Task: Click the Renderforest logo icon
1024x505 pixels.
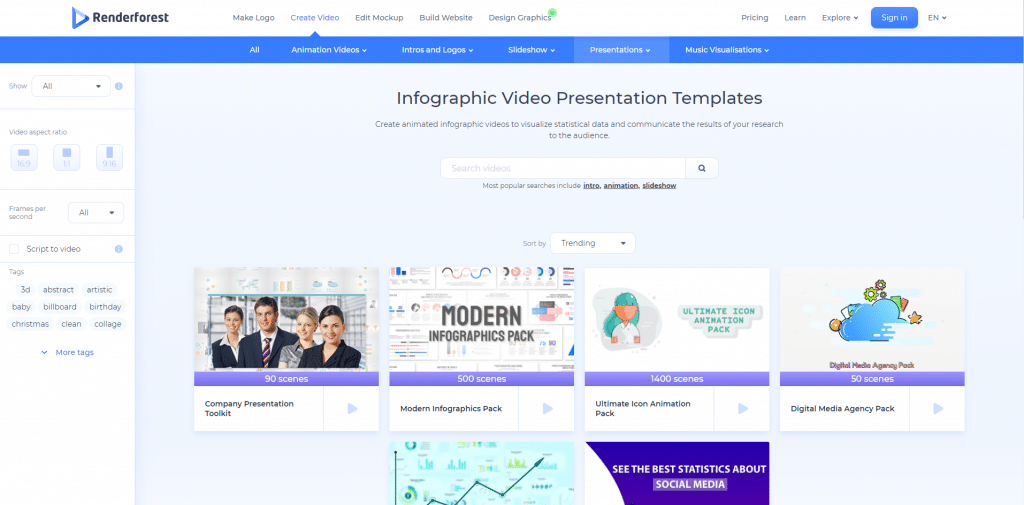Action: click(80, 18)
